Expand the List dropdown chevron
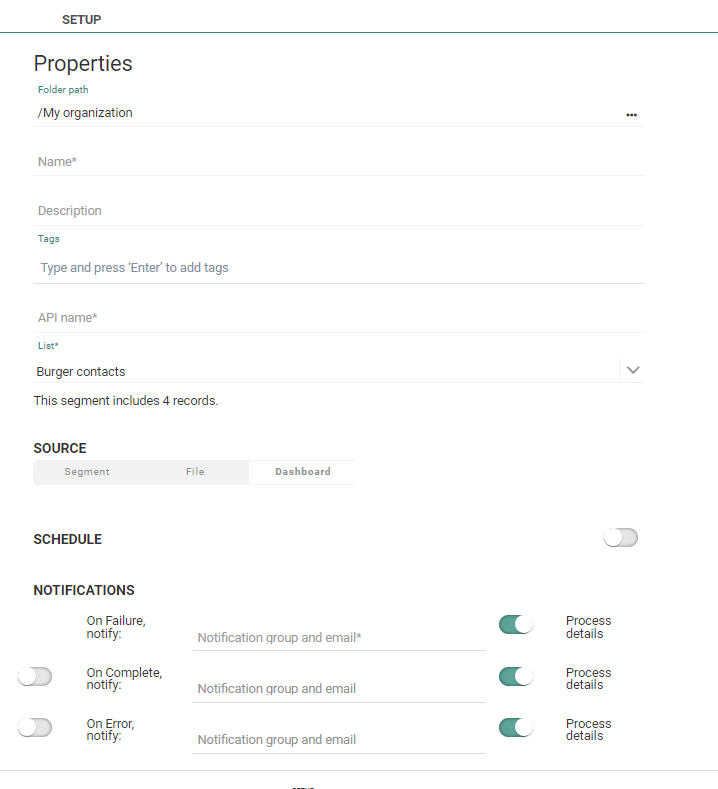This screenshot has height=789, width=718. [632, 370]
